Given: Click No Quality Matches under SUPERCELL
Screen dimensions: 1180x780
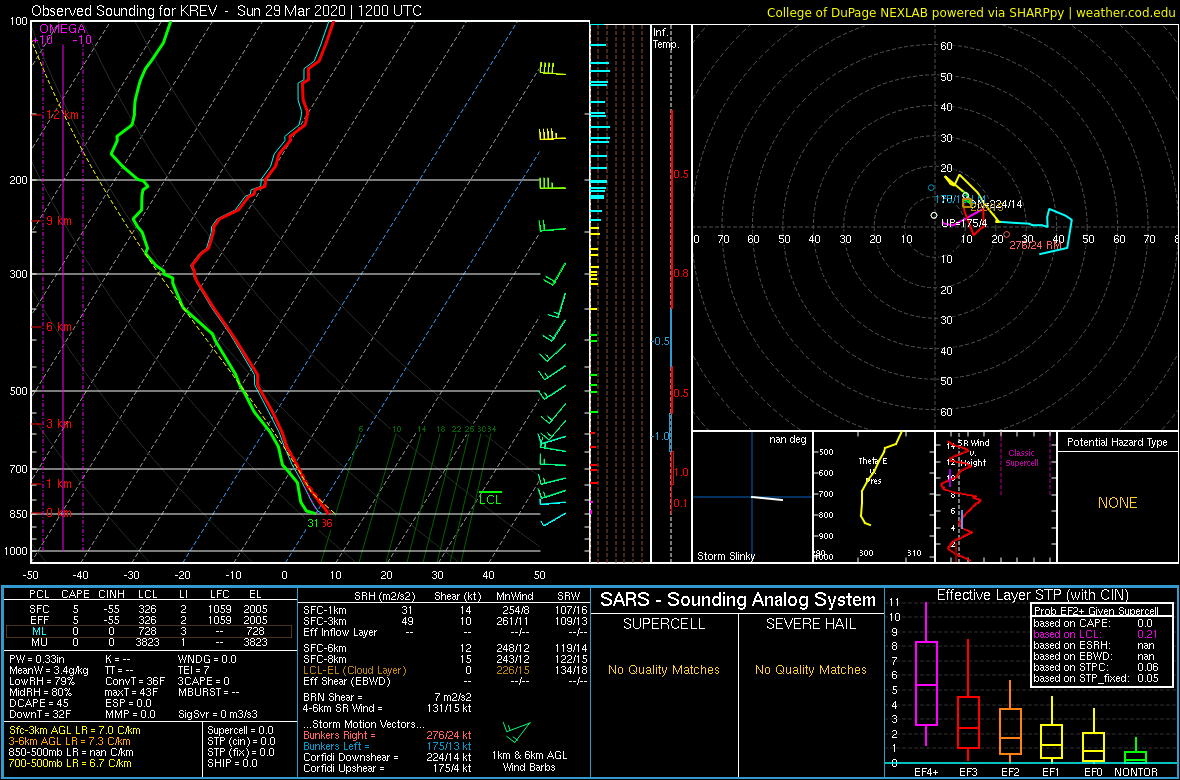Looking at the screenshot, I should (664, 669).
